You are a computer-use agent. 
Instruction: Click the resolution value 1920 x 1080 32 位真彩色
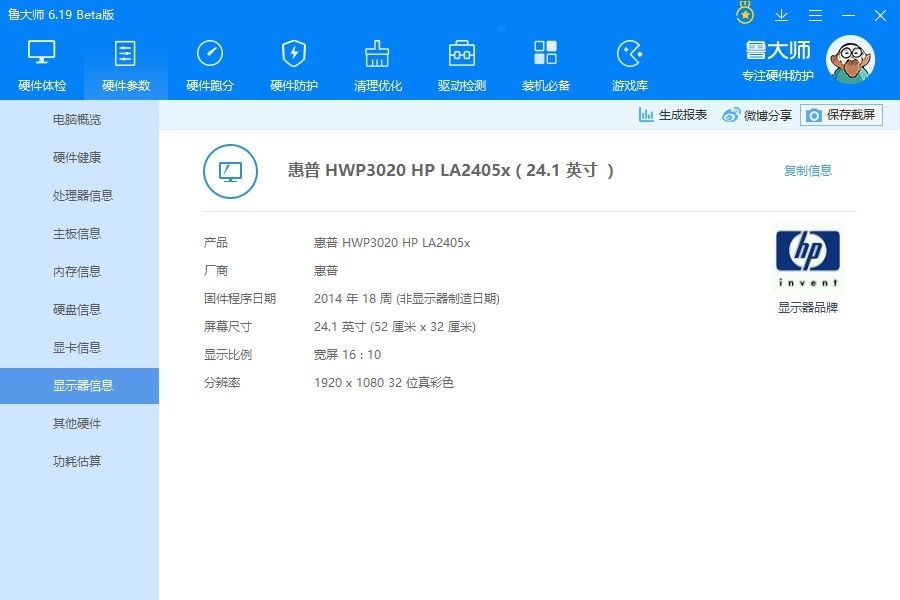384,382
